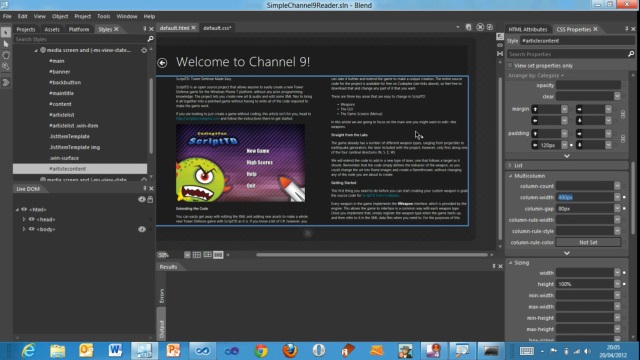640x360 pixels.
Task: Open Word from taskbar
Action: tap(115, 351)
